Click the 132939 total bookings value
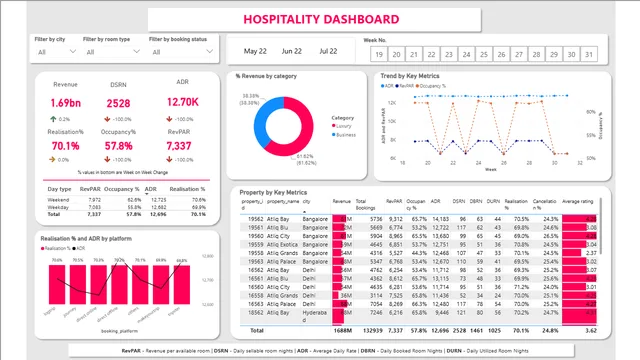640x360 pixels. click(x=373, y=331)
